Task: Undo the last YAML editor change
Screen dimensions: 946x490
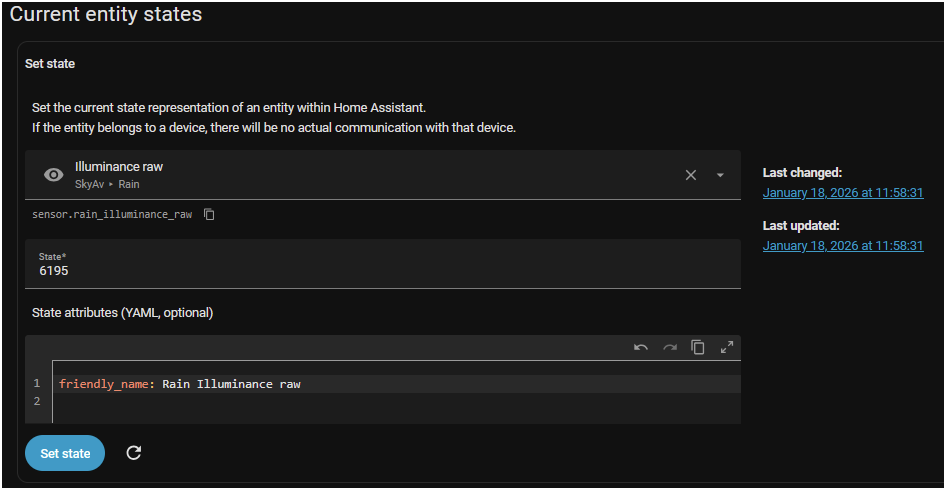Action: point(641,347)
